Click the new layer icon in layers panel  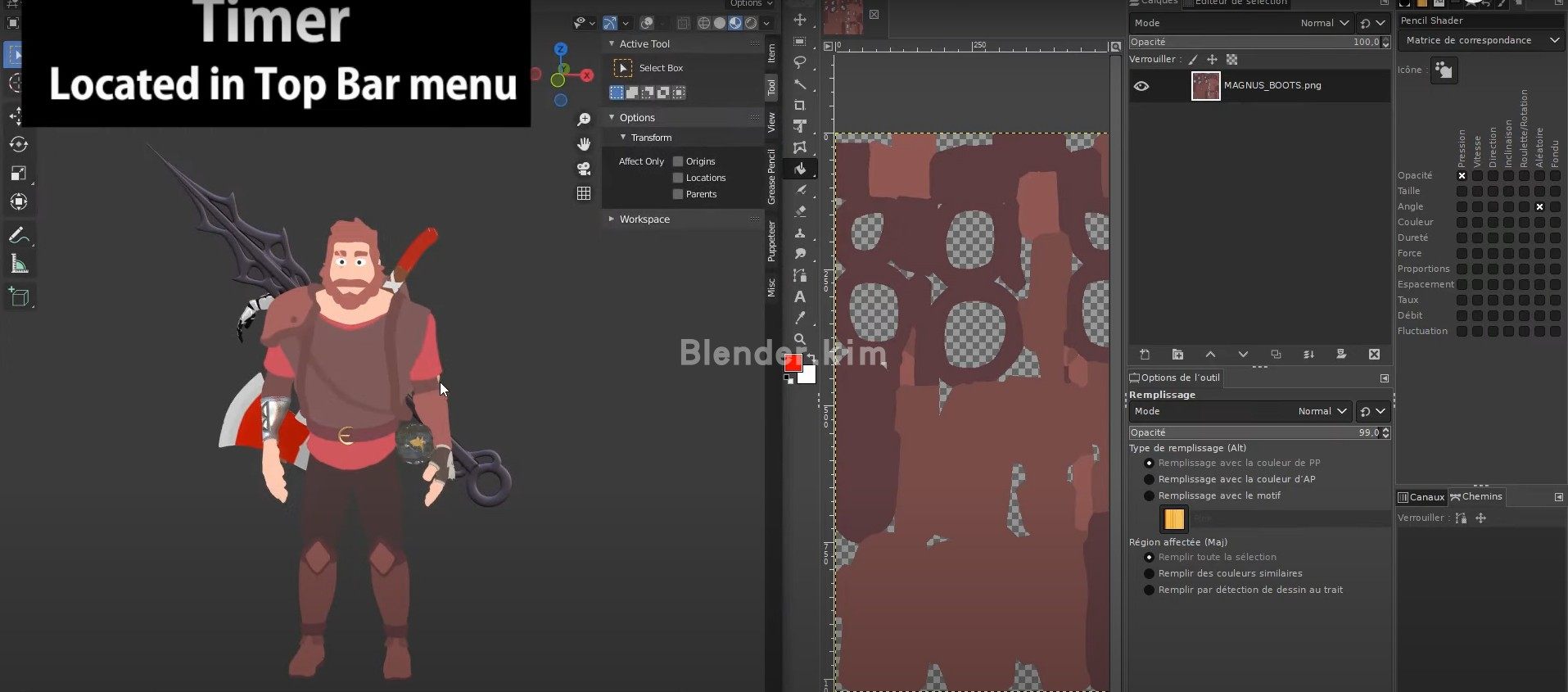pyautogui.click(x=1145, y=355)
